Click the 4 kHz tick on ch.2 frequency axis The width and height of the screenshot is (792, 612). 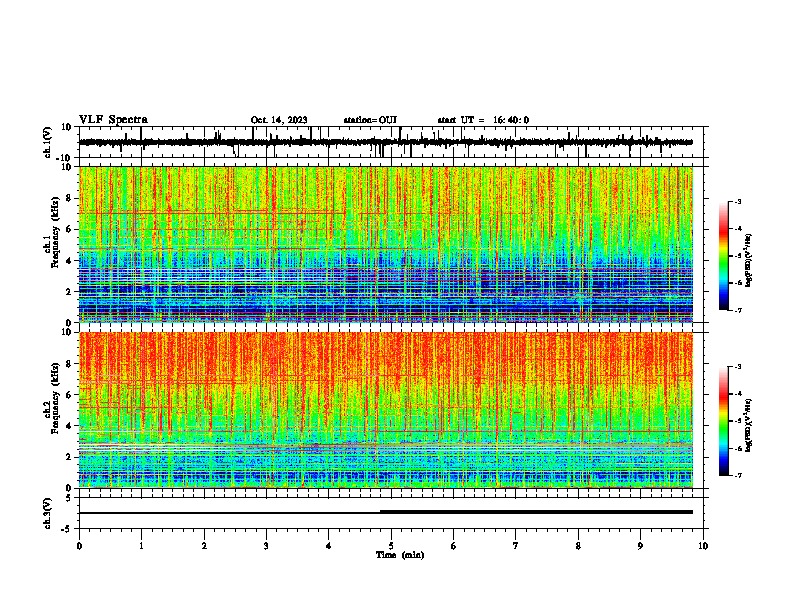(69, 426)
